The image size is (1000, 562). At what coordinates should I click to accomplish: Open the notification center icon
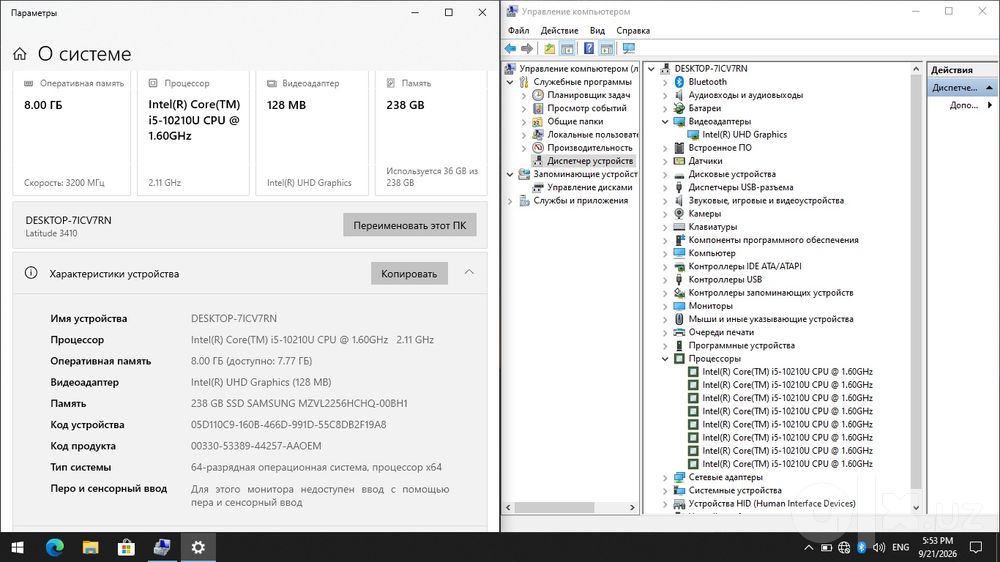coord(976,547)
